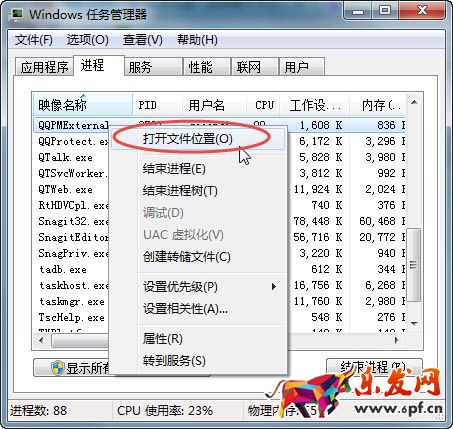Sort by the PID column header
This screenshot has height=429, width=453.
tap(157, 105)
